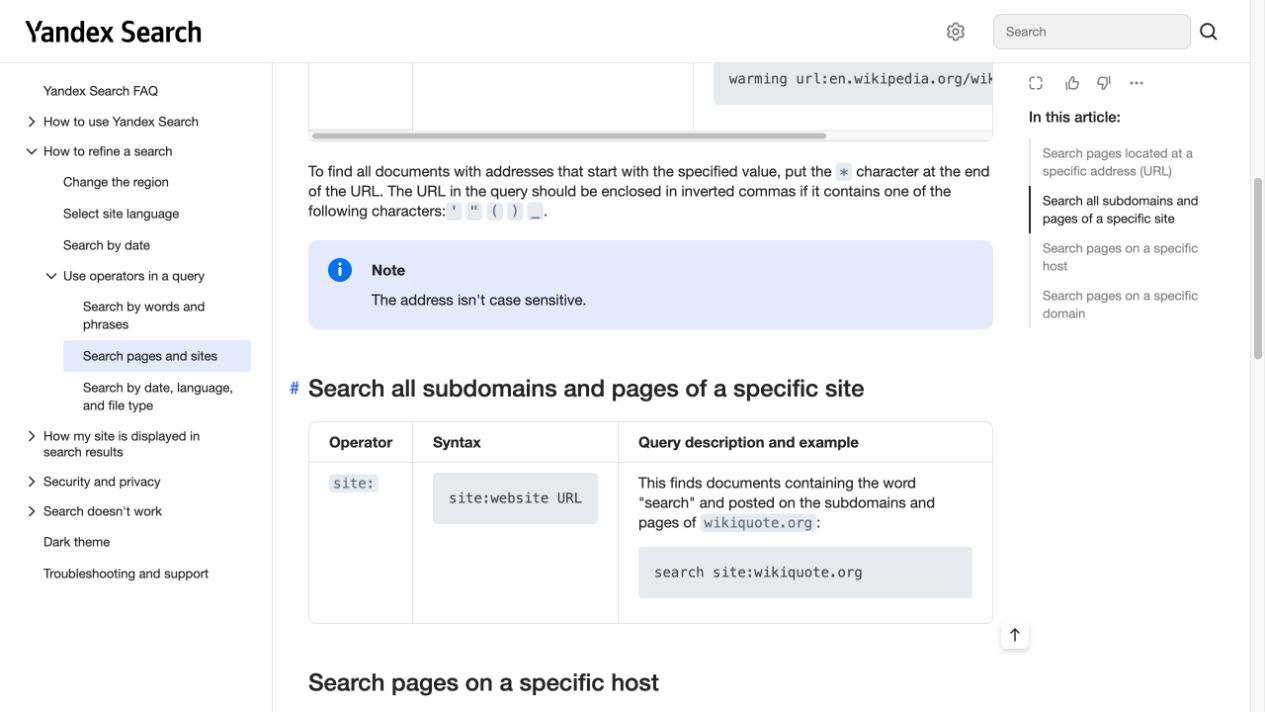Click the table's horizontal scrollbar
The image size is (1265, 712).
(x=568, y=136)
